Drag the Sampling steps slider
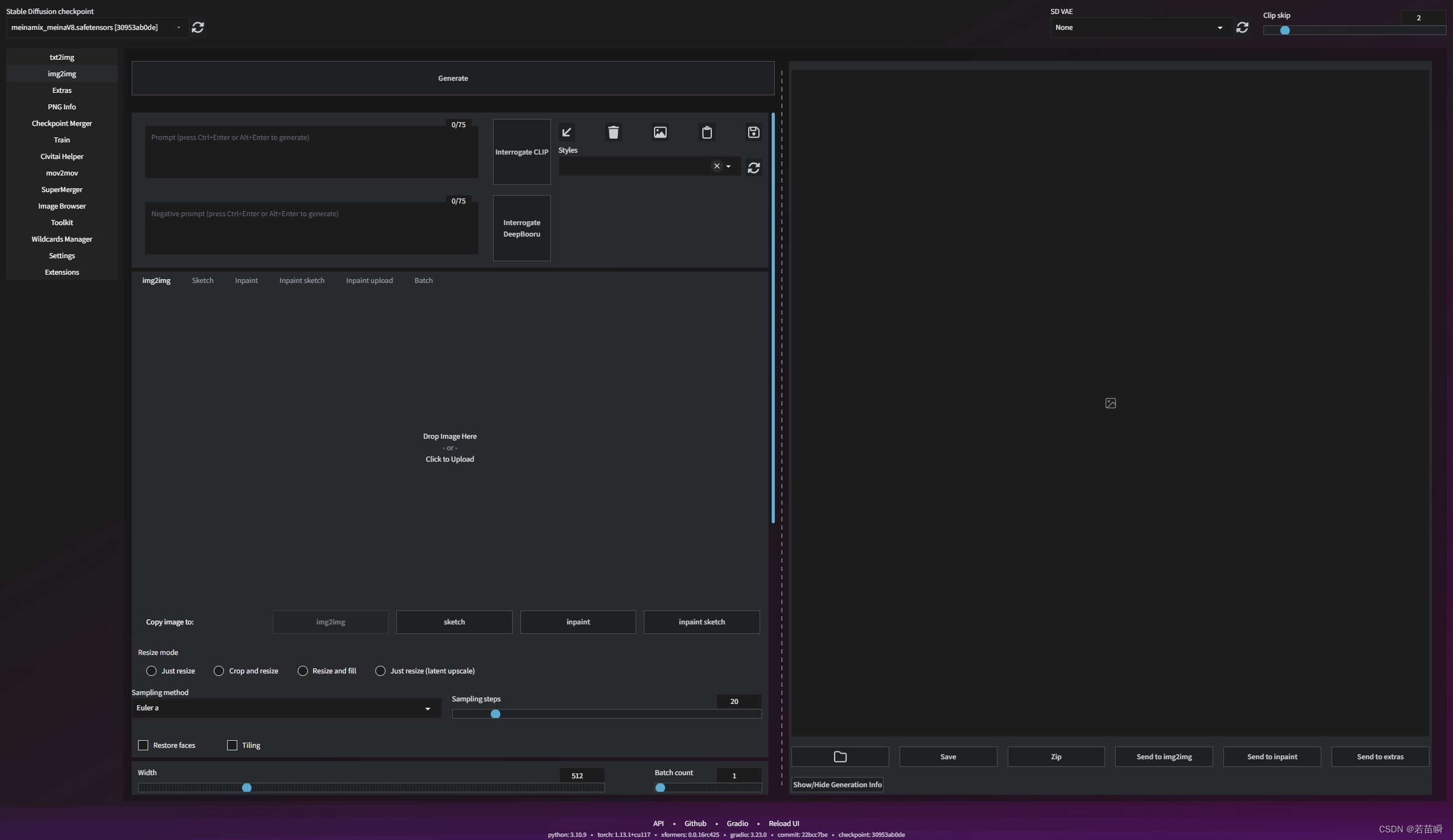 [x=496, y=714]
